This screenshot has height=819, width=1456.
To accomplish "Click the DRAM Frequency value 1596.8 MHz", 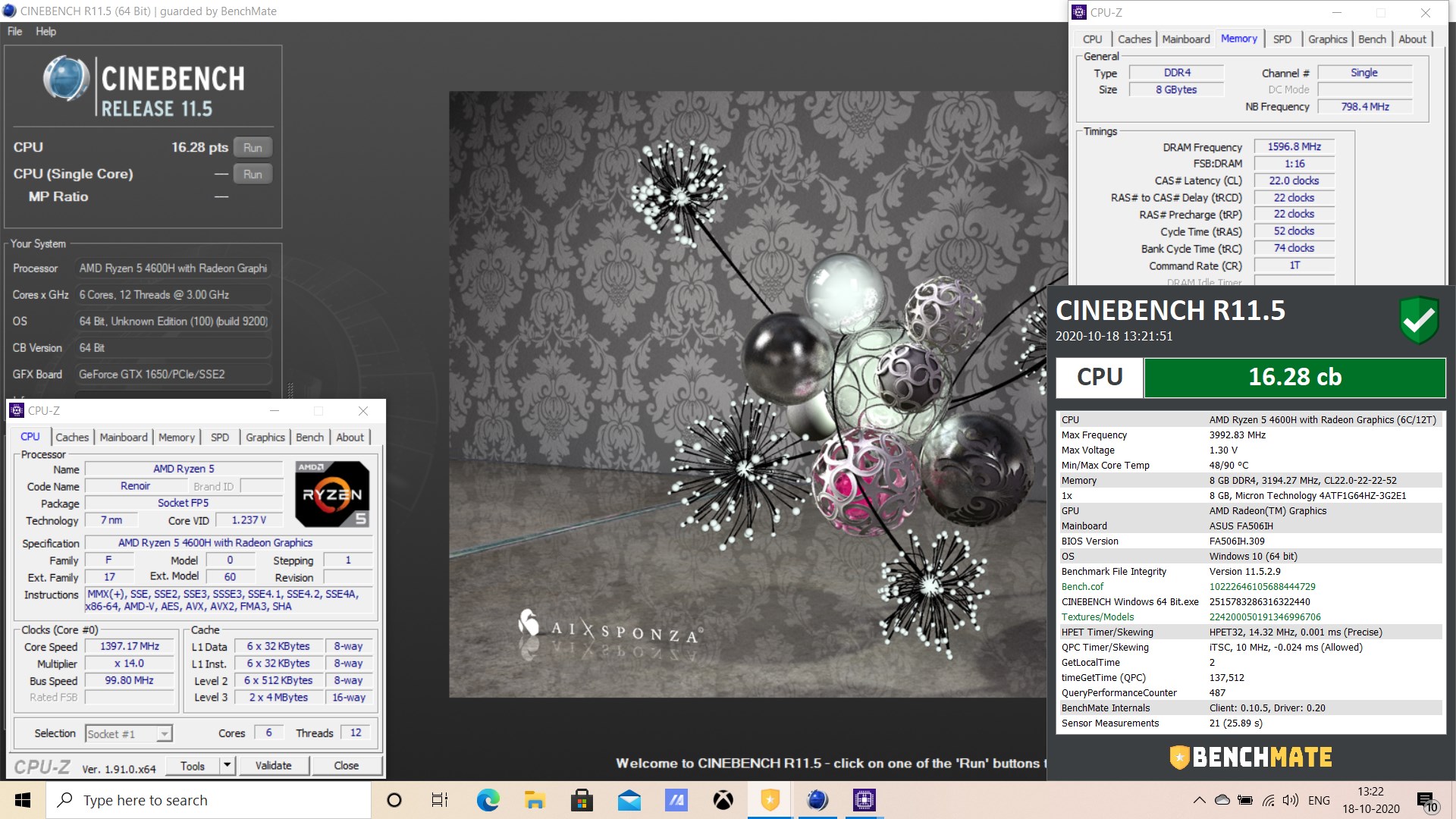I will coord(1294,147).
